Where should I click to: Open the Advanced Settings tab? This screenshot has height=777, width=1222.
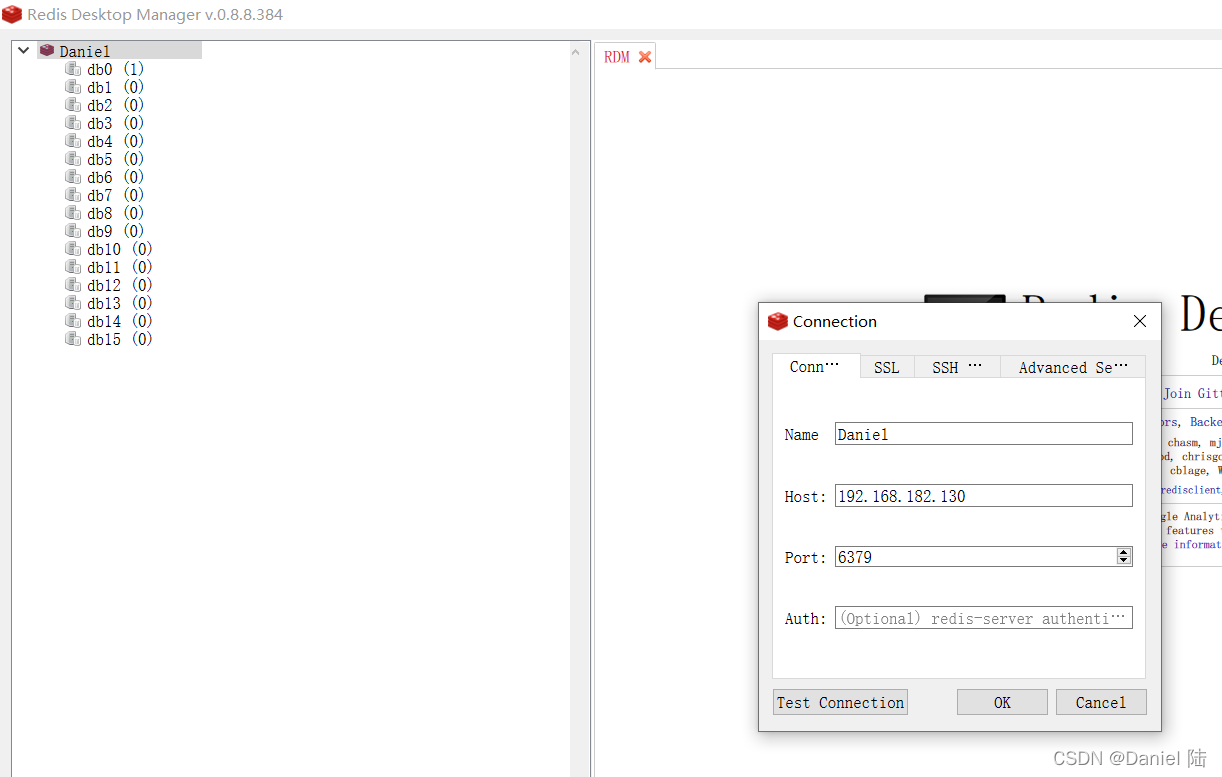tap(1073, 367)
